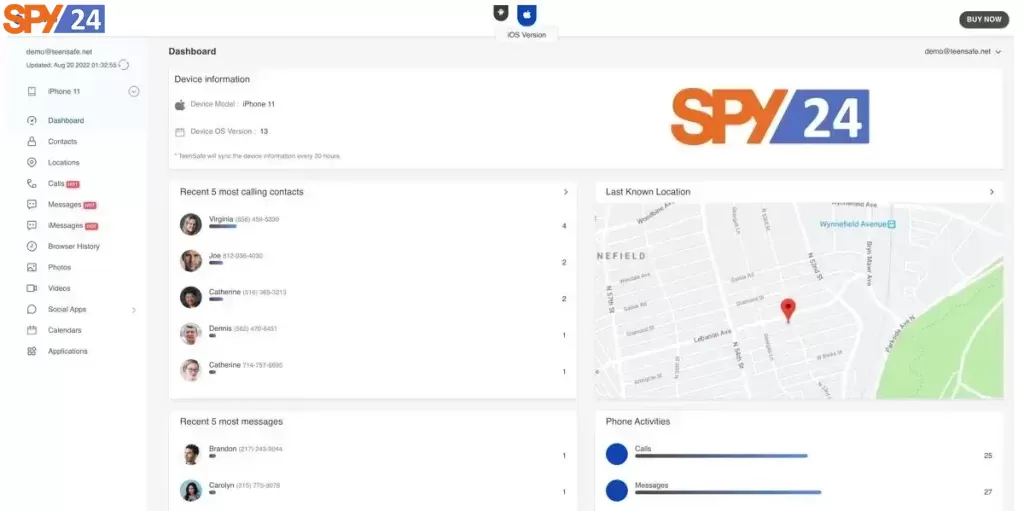Expand the Social Apps submenu arrow
The height and width of the screenshot is (511, 1024).
(x=134, y=310)
